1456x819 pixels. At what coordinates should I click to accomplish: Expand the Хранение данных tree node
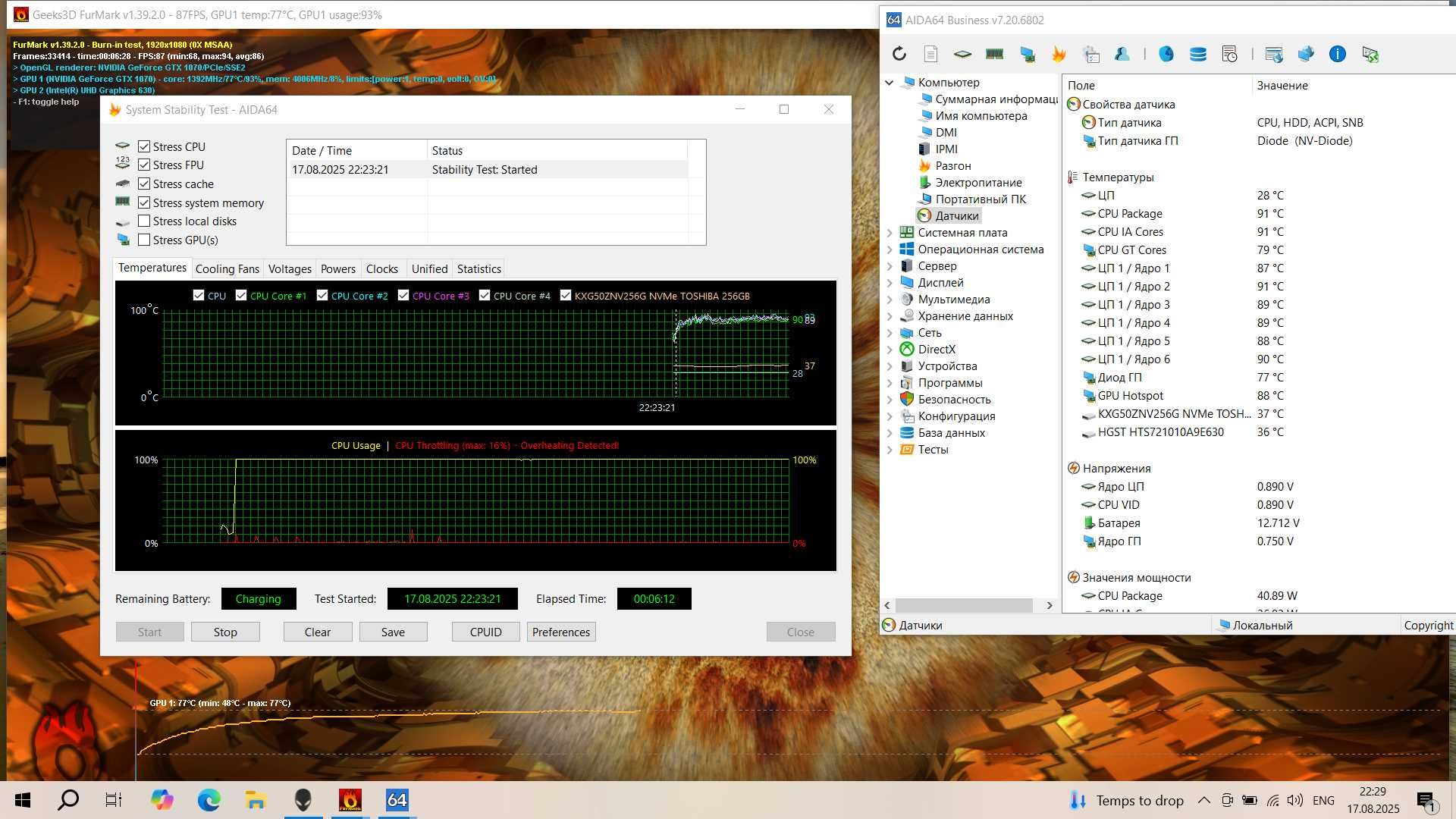890,316
